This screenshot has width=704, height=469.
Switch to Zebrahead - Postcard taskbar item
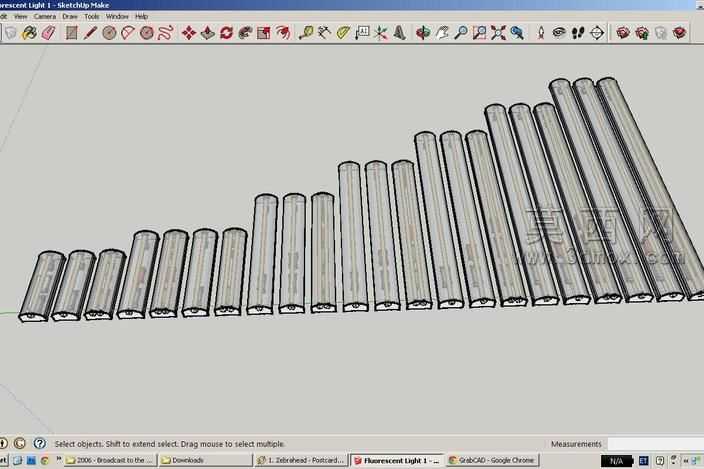tap(301, 460)
